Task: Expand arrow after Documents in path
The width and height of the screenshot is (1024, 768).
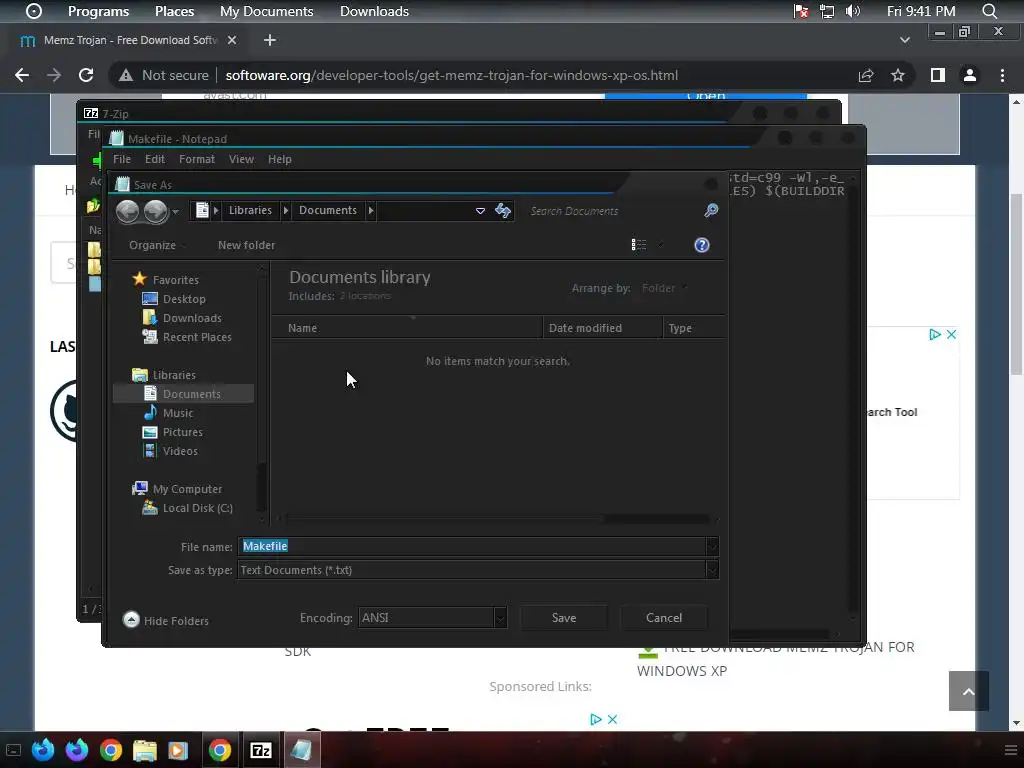Action: click(x=371, y=210)
